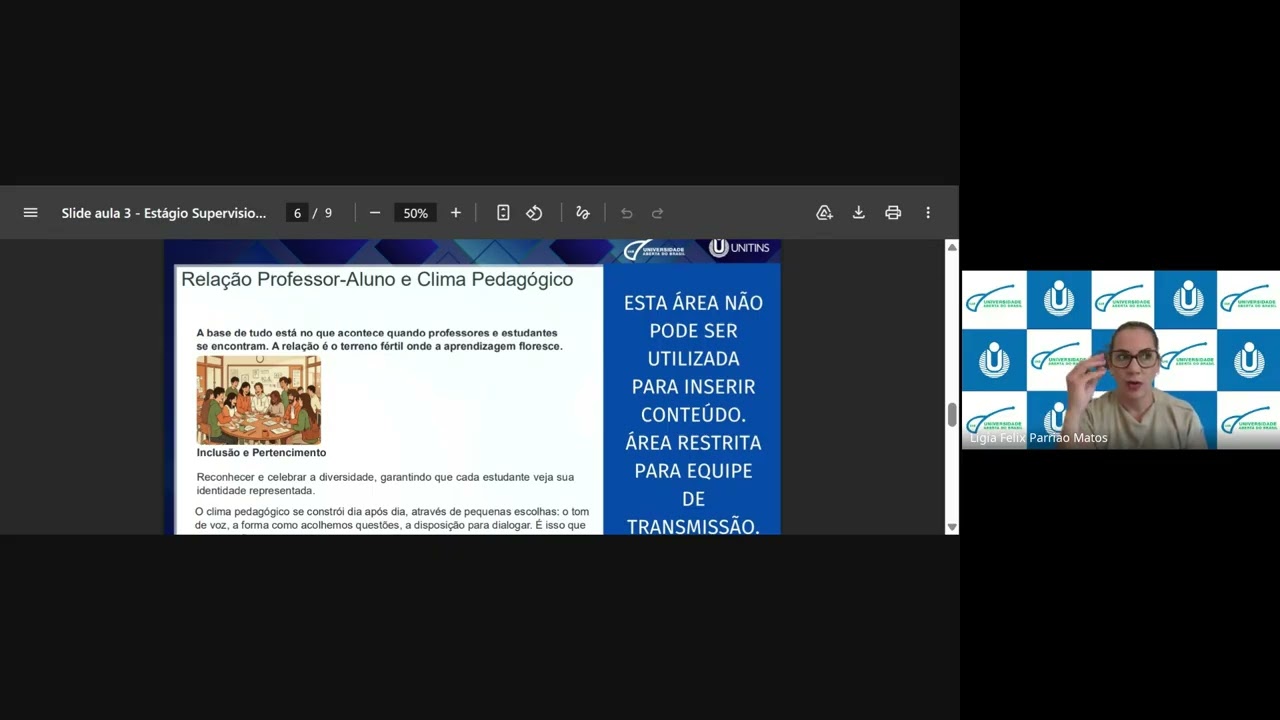Click the scrollbar up arrow

[952, 247]
